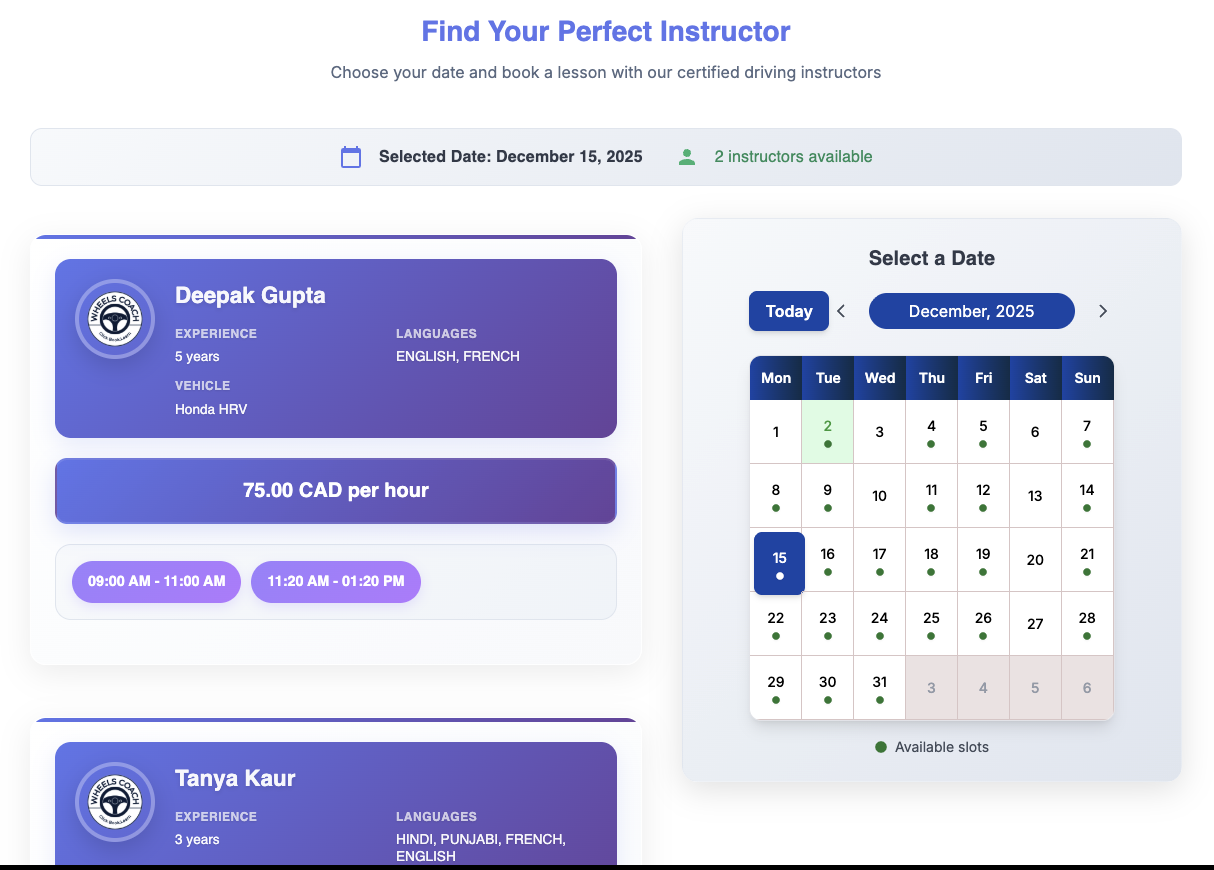
Task: Click the calendar icon beside Selected Date
Action: click(x=350, y=157)
